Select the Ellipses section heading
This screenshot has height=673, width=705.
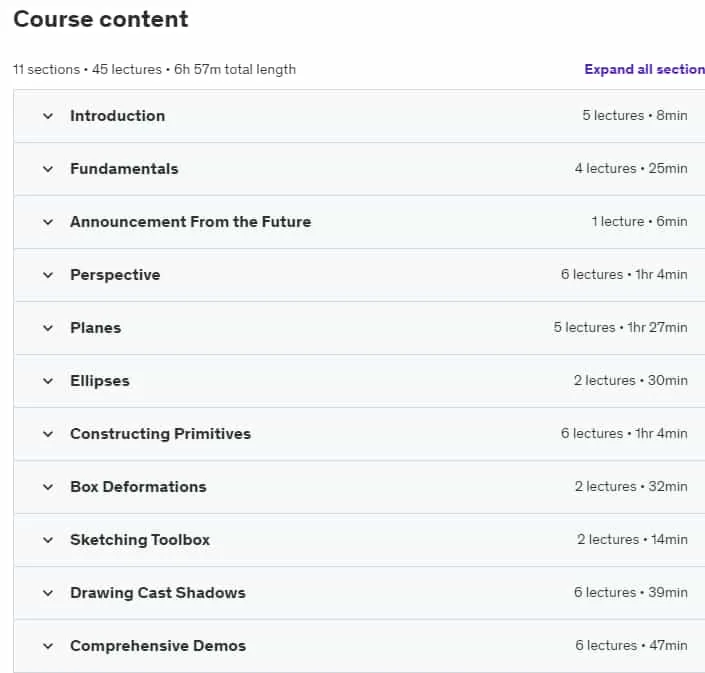tap(100, 381)
